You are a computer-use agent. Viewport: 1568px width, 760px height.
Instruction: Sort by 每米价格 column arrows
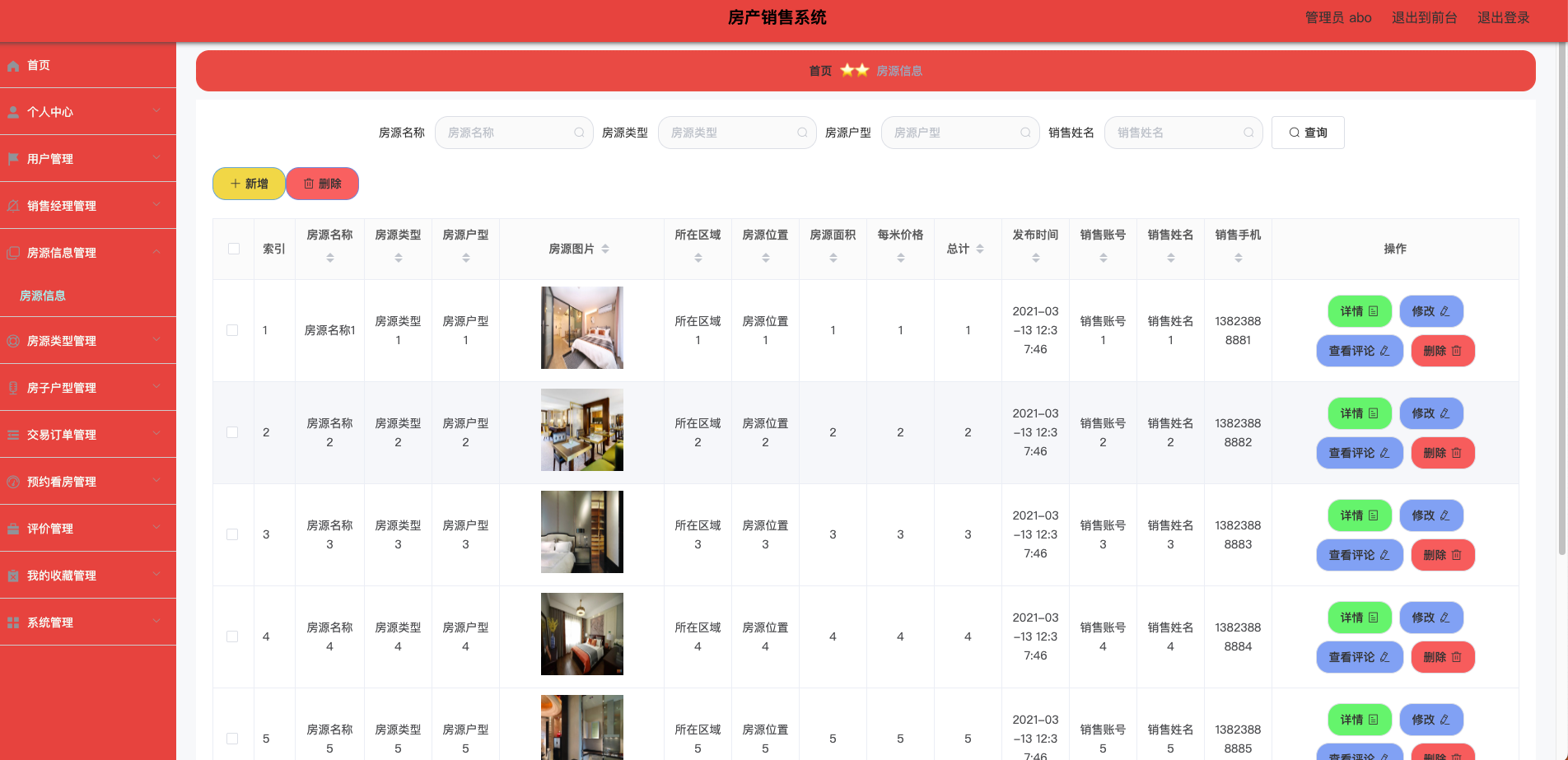click(901, 258)
